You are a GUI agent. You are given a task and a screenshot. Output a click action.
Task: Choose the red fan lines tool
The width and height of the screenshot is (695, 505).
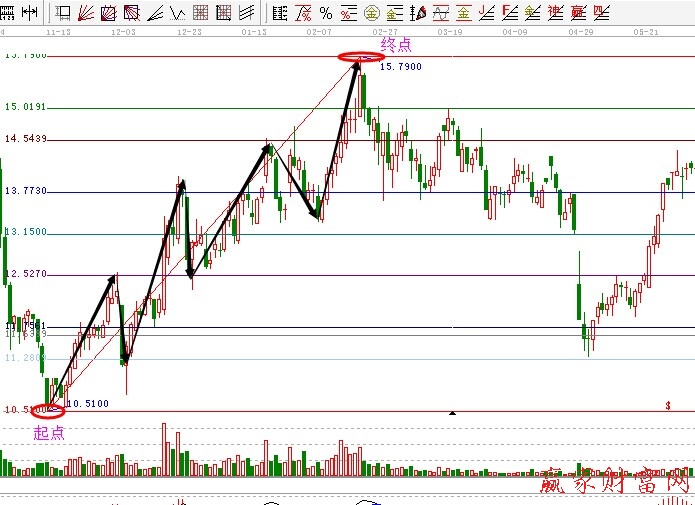(x=86, y=13)
